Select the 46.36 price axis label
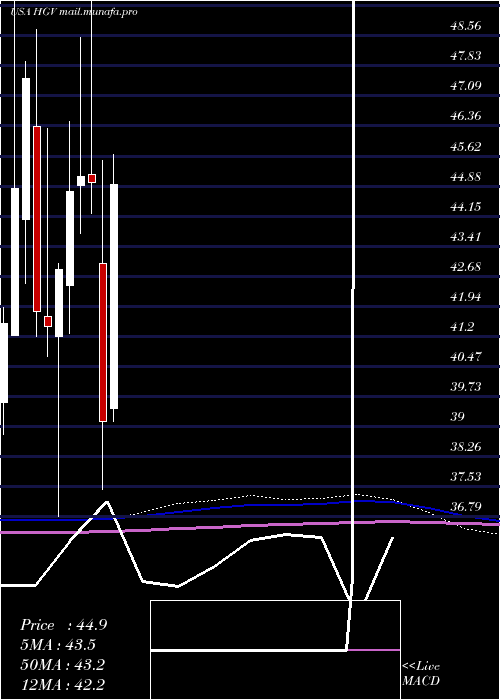 click(466, 116)
